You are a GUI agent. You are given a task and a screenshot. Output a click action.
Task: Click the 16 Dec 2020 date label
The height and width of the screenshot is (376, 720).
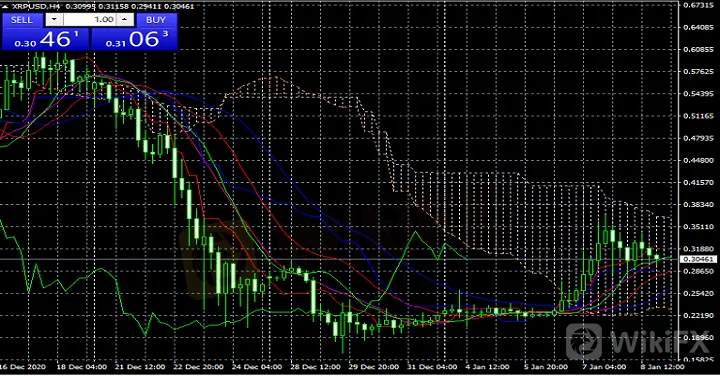(23, 367)
